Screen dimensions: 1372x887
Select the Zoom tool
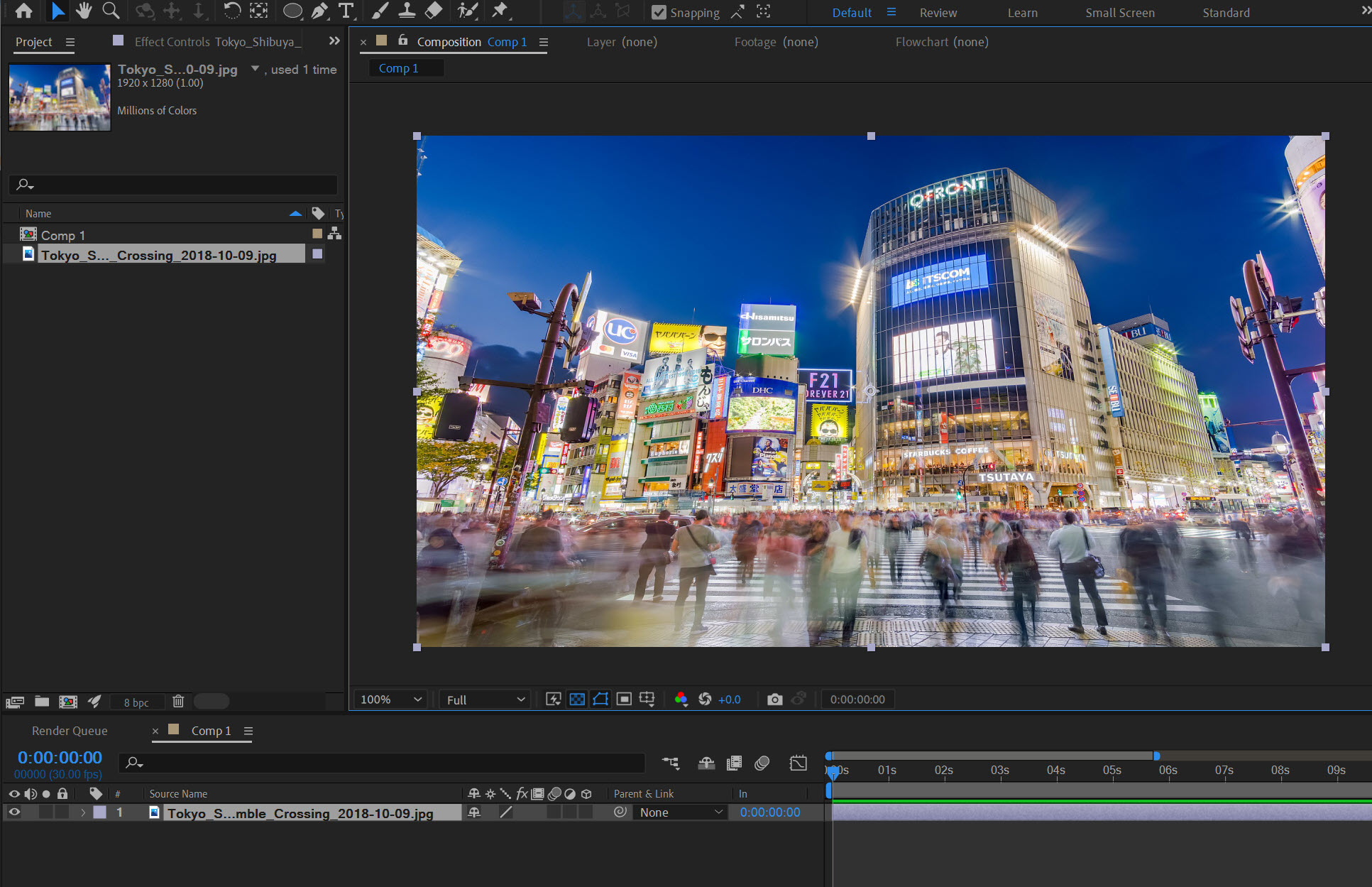pyautogui.click(x=111, y=11)
